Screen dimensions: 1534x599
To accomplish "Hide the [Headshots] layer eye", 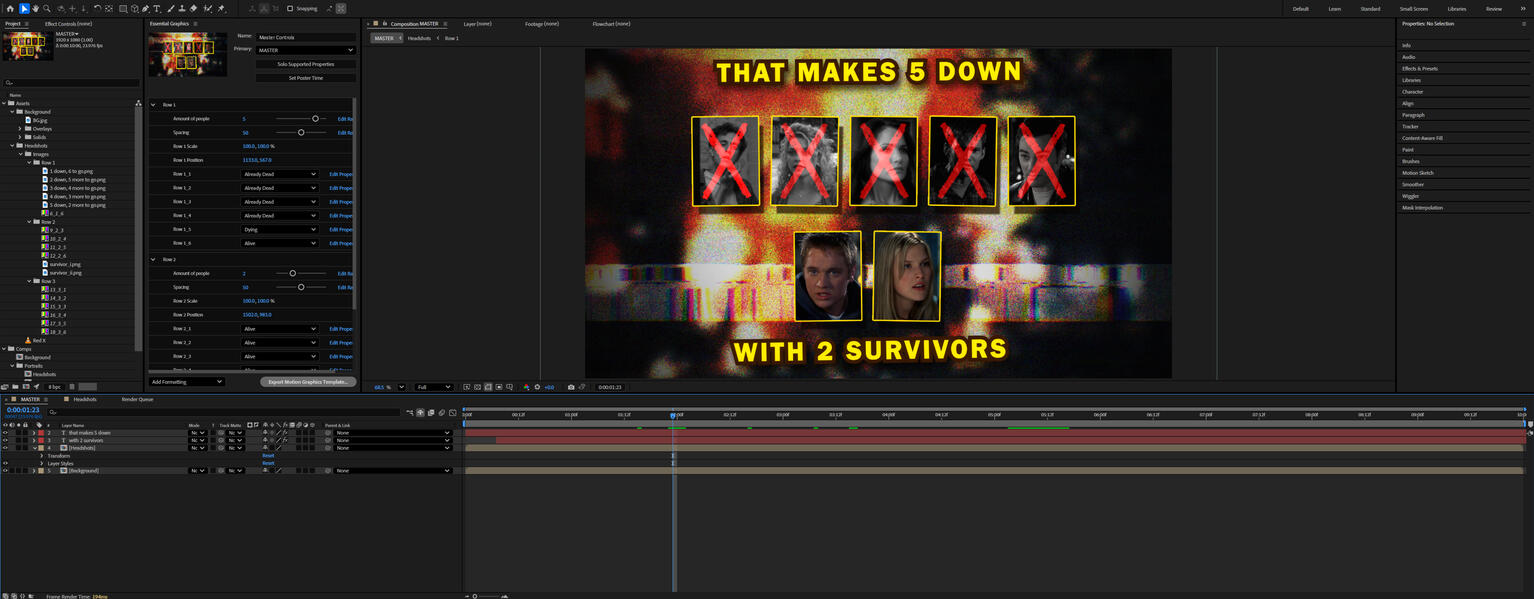I will click(x=5, y=448).
